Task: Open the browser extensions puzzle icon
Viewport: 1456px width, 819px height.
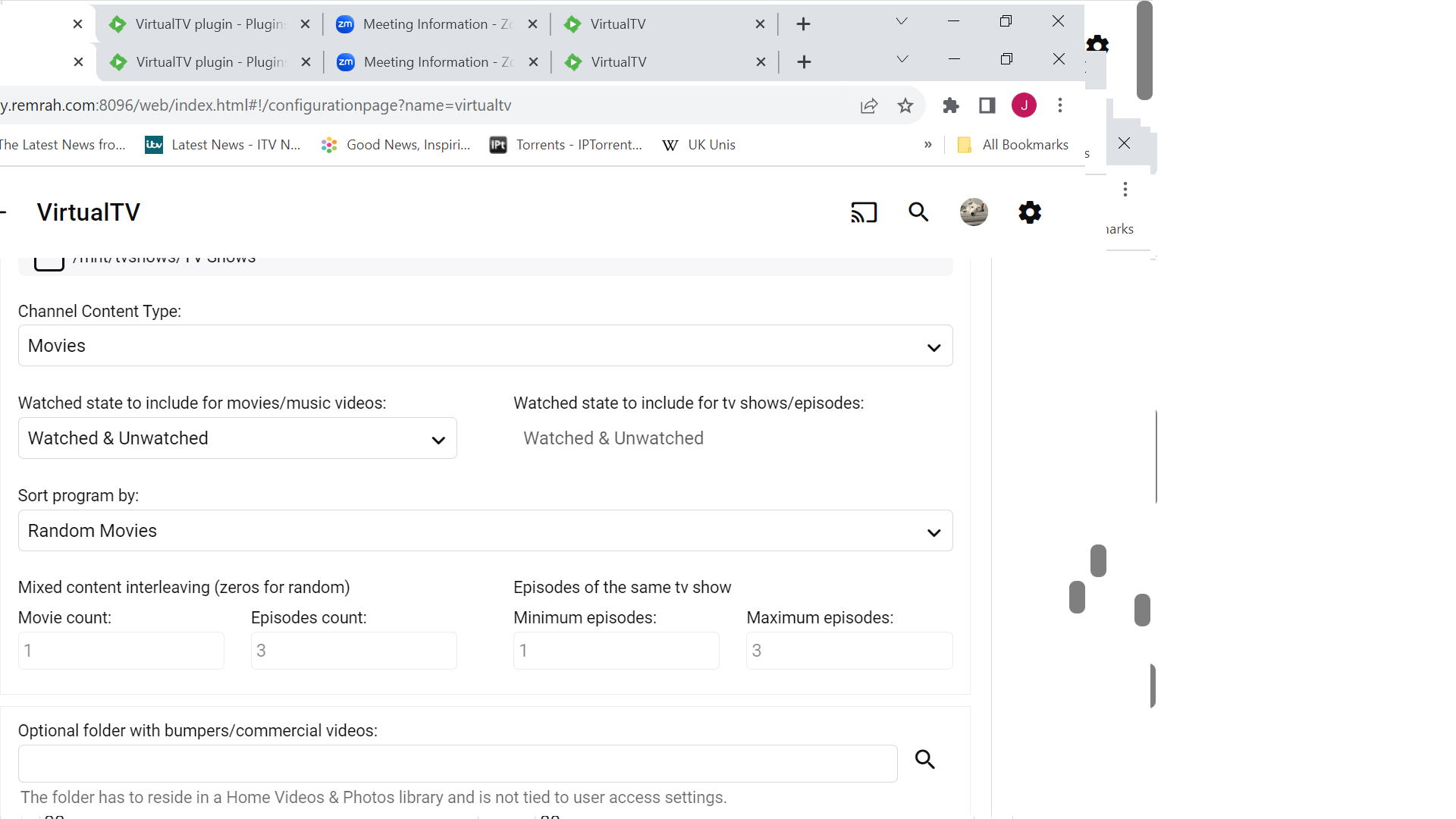Action: click(950, 105)
